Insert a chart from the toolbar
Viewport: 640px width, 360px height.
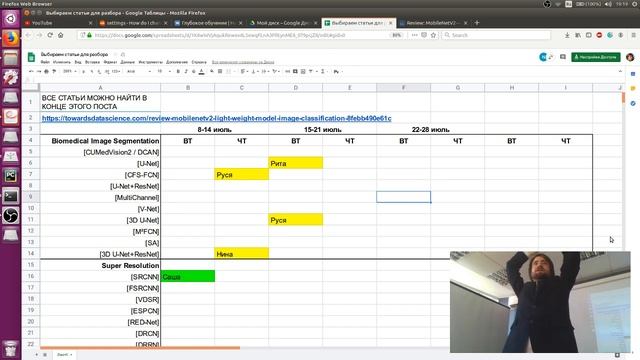(303, 71)
